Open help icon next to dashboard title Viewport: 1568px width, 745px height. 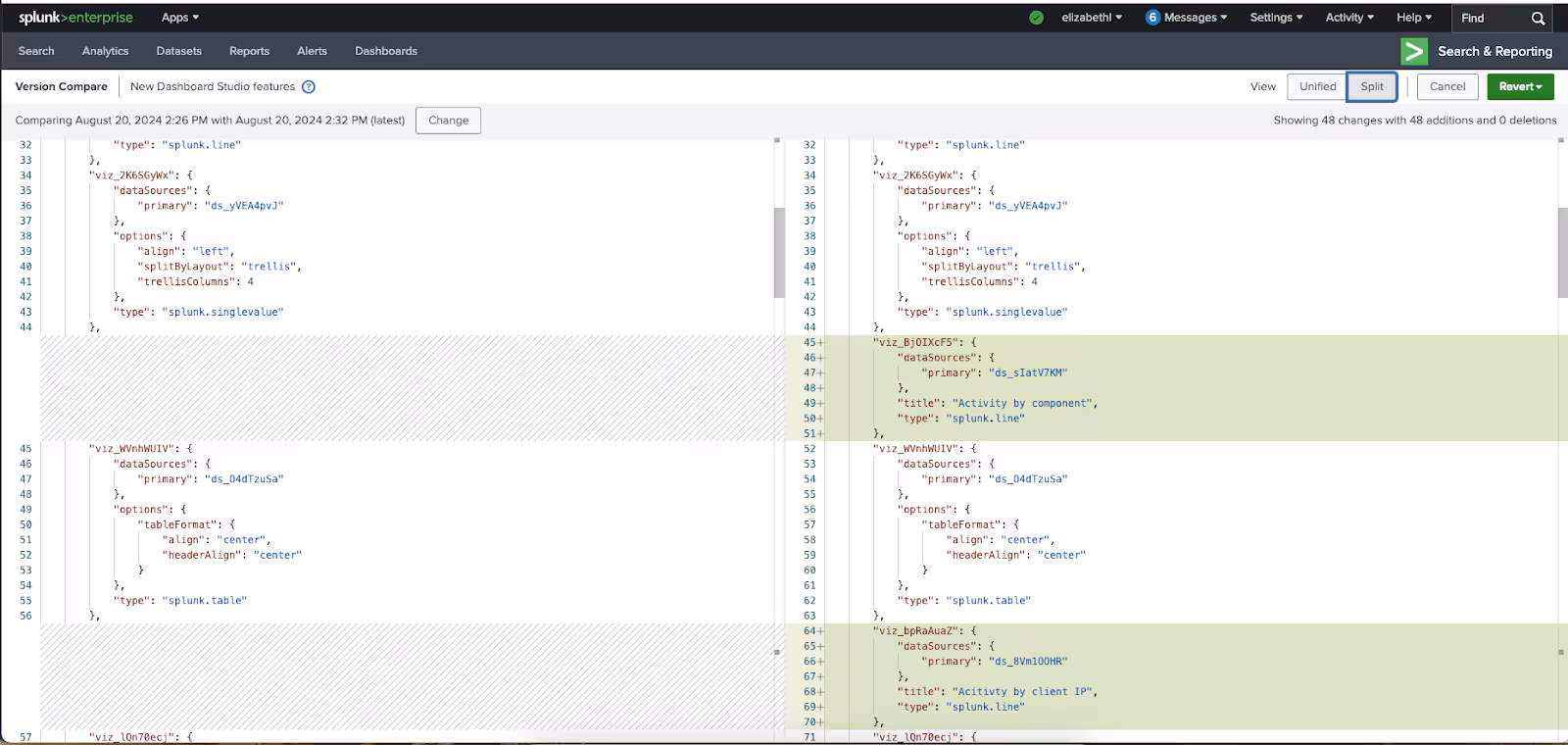[x=309, y=86]
